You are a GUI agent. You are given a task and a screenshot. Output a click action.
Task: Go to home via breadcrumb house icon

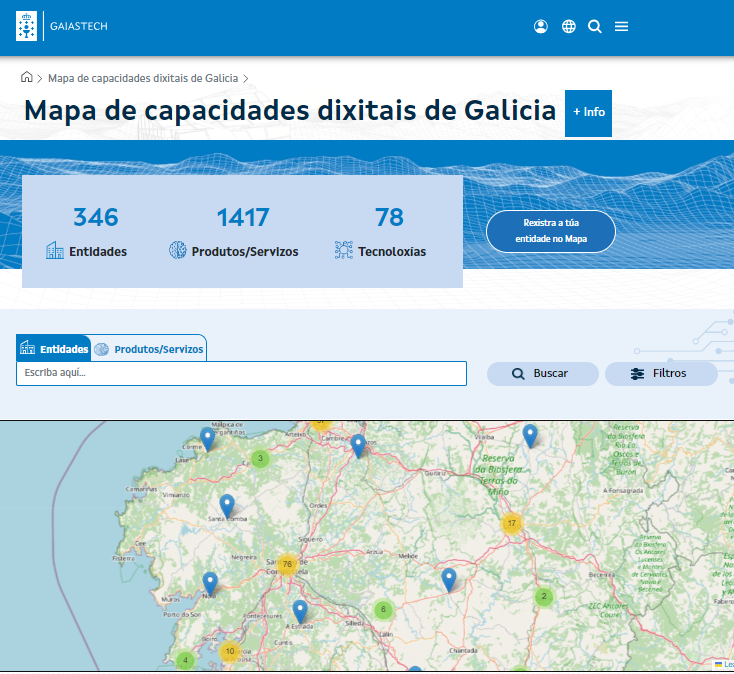tap(27, 77)
